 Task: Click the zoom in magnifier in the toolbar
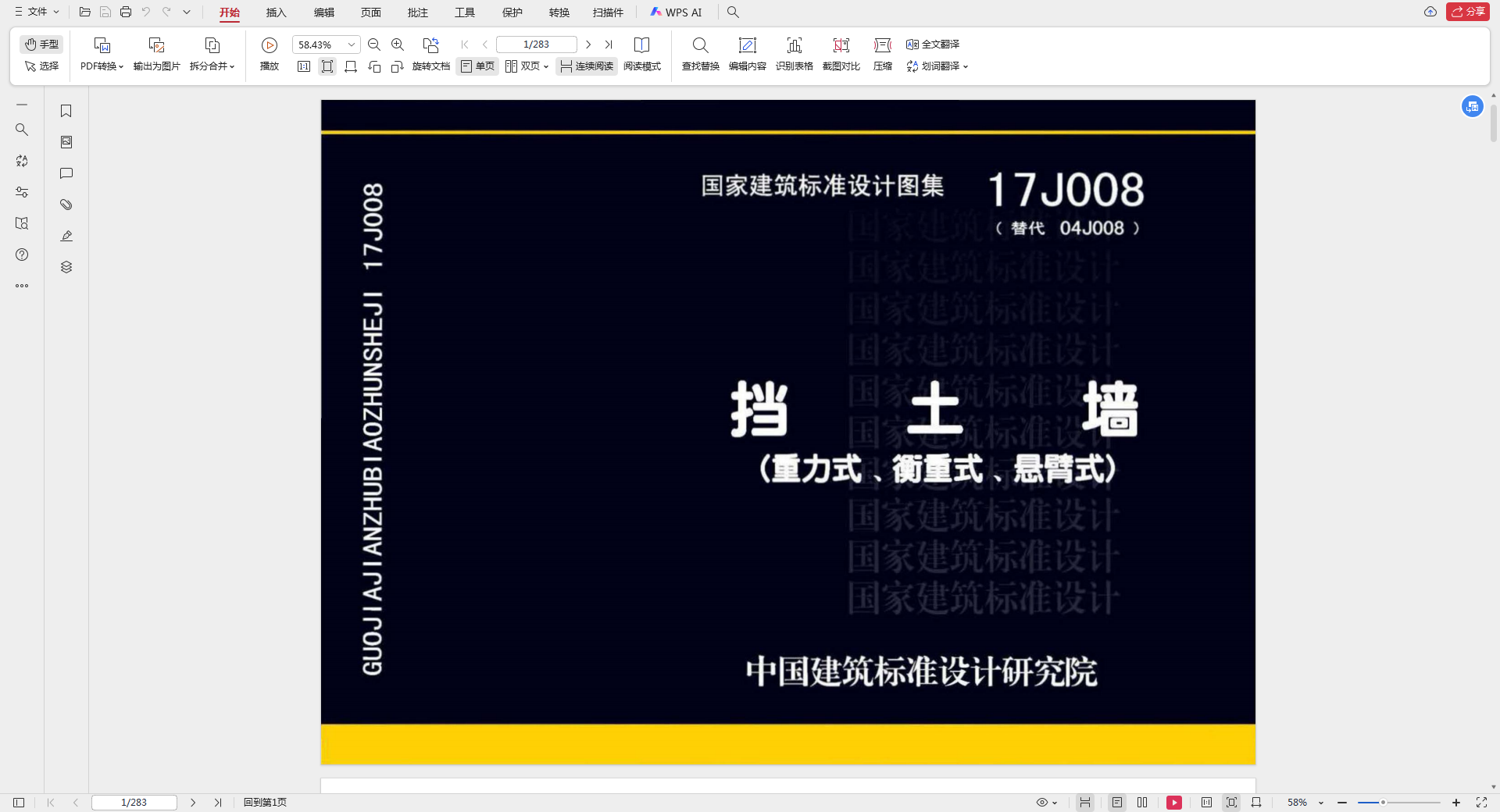tap(398, 45)
